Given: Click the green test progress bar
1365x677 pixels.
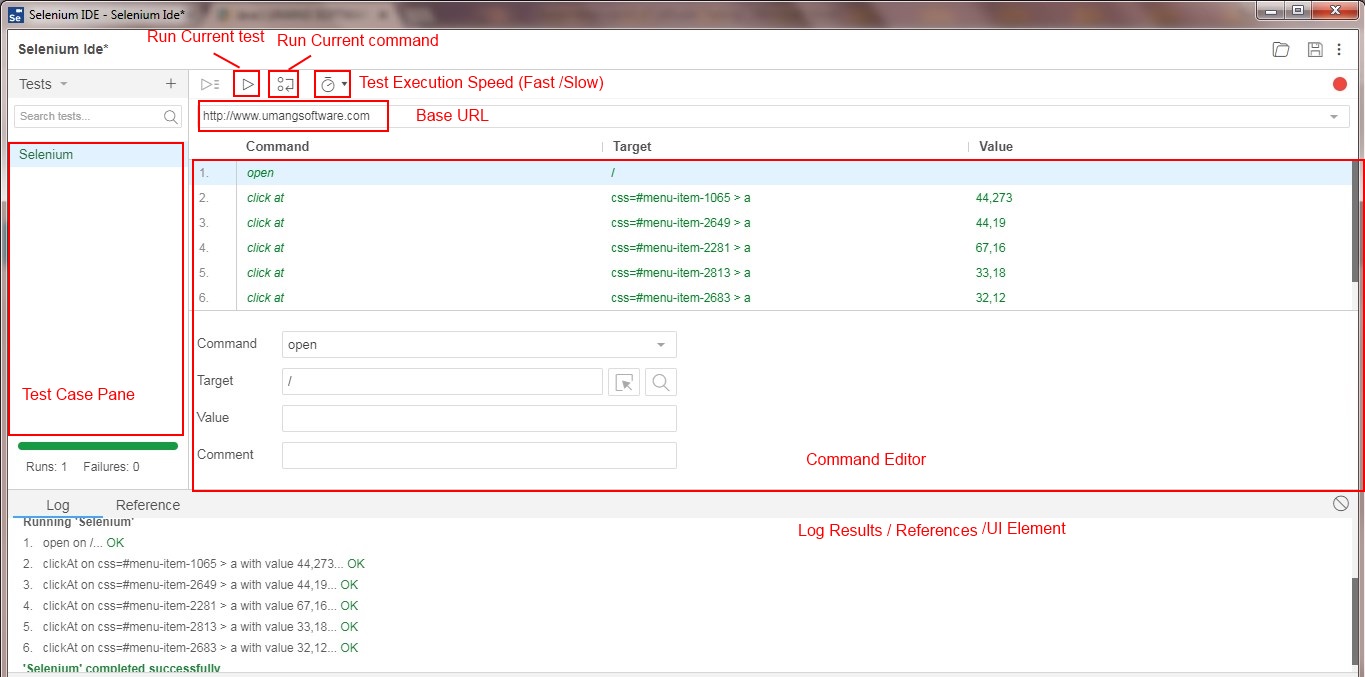Looking at the screenshot, I should point(98,446).
